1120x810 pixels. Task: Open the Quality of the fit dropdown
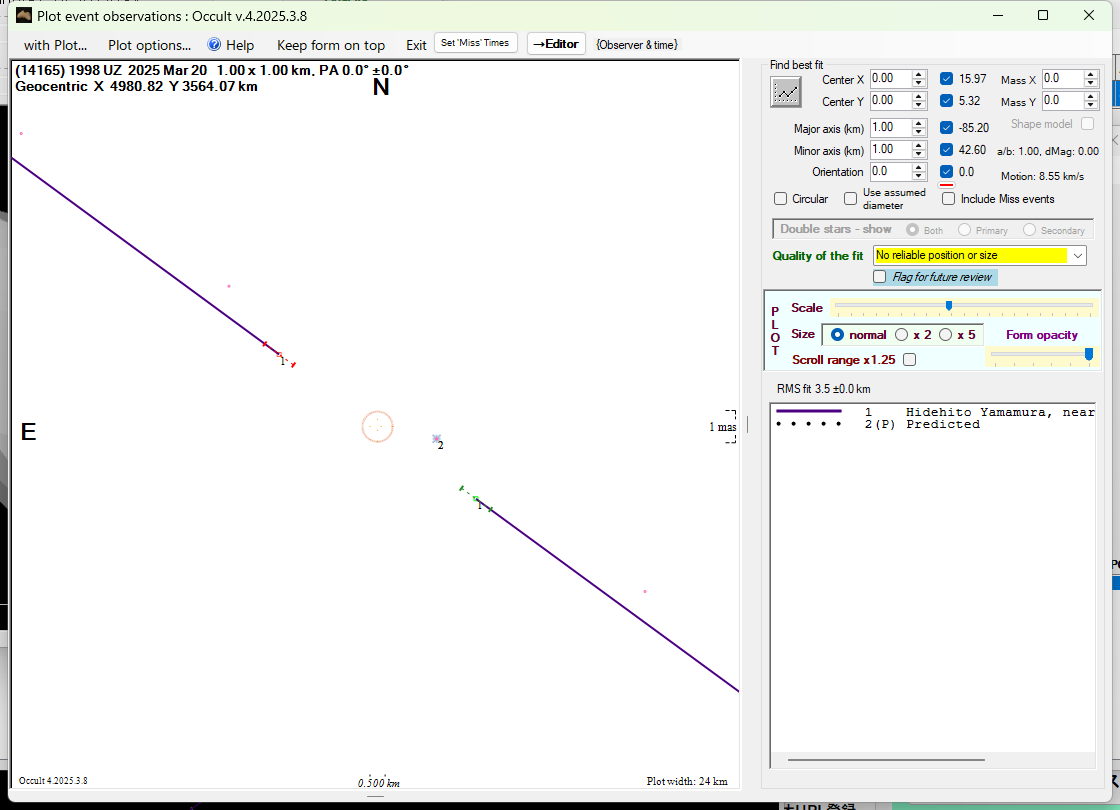[1077, 256]
